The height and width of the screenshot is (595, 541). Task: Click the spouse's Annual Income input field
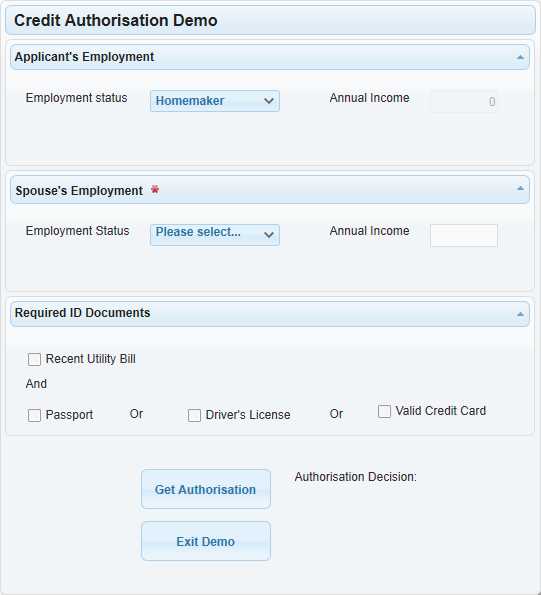coord(464,235)
